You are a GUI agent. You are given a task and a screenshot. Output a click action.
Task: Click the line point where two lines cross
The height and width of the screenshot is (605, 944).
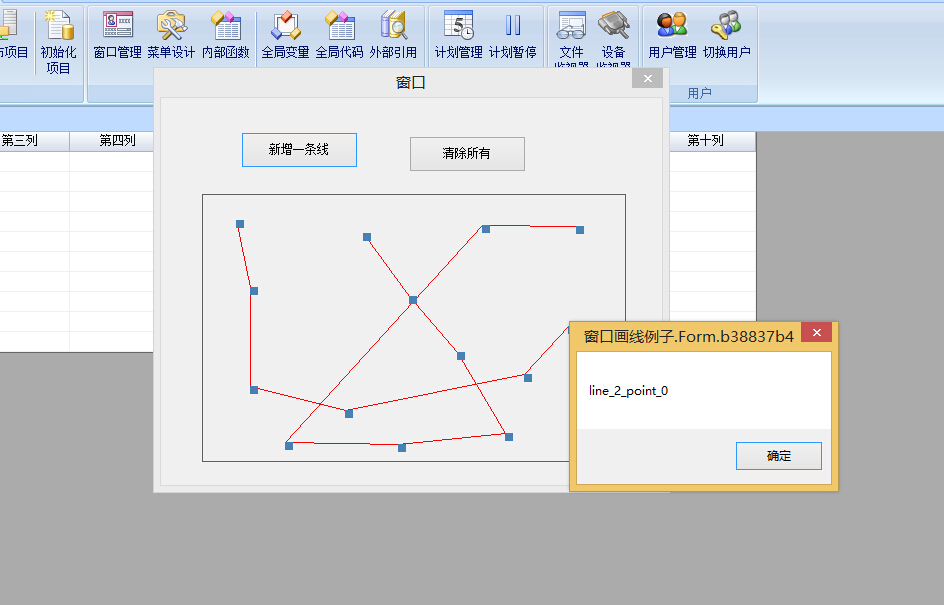click(413, 300)
